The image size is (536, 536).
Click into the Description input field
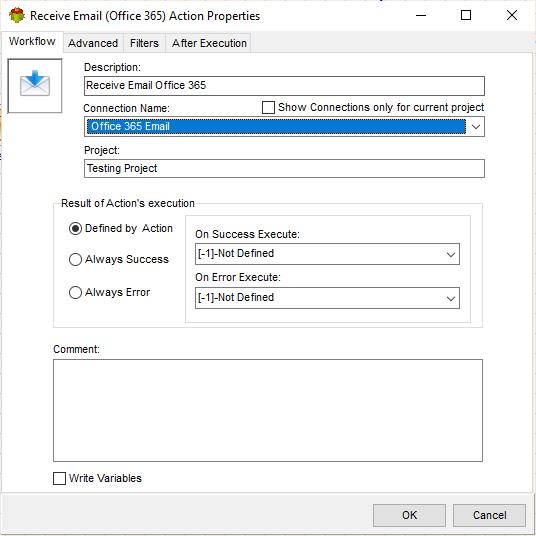284,85
